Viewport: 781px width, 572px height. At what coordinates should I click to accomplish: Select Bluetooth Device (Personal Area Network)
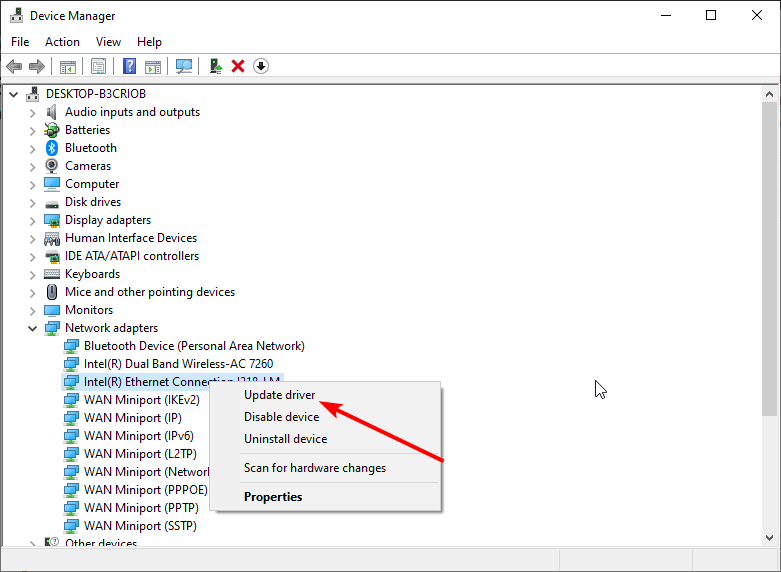coord(194,346)
